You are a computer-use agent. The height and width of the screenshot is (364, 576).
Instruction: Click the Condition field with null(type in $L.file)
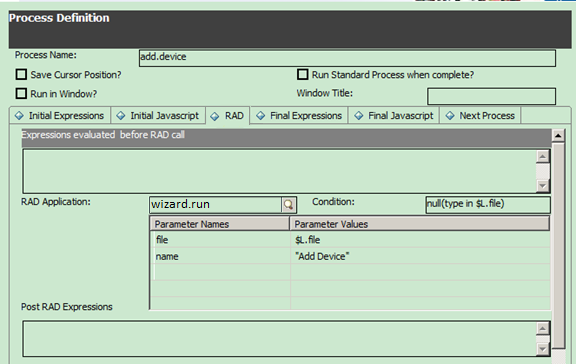tap(488, 205)
